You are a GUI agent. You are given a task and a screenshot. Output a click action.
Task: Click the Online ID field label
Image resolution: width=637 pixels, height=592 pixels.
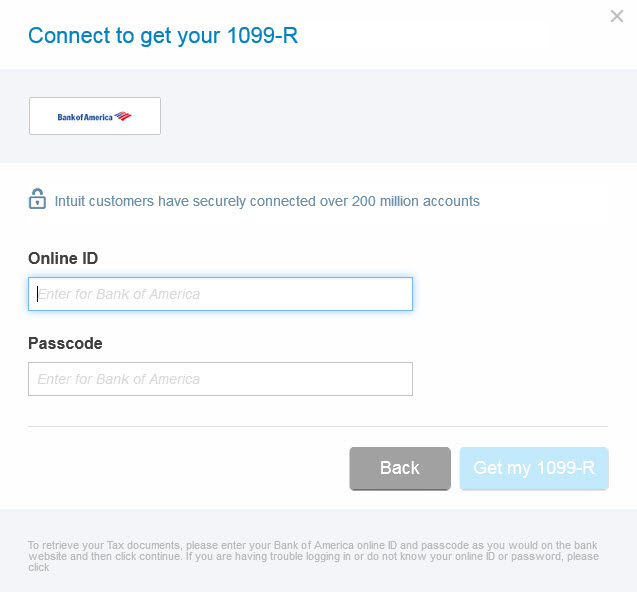tap(63, 258)
